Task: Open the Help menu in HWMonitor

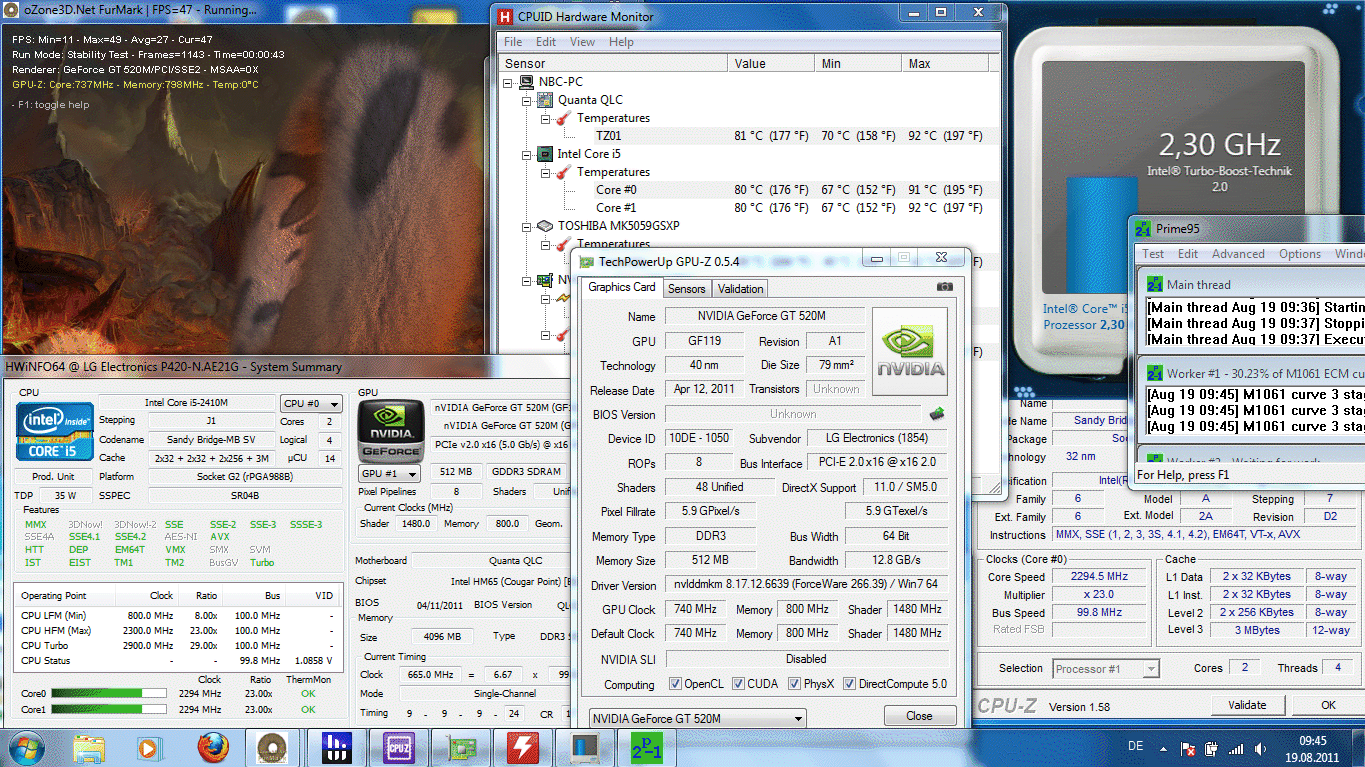Action: [x=621, y=42]
